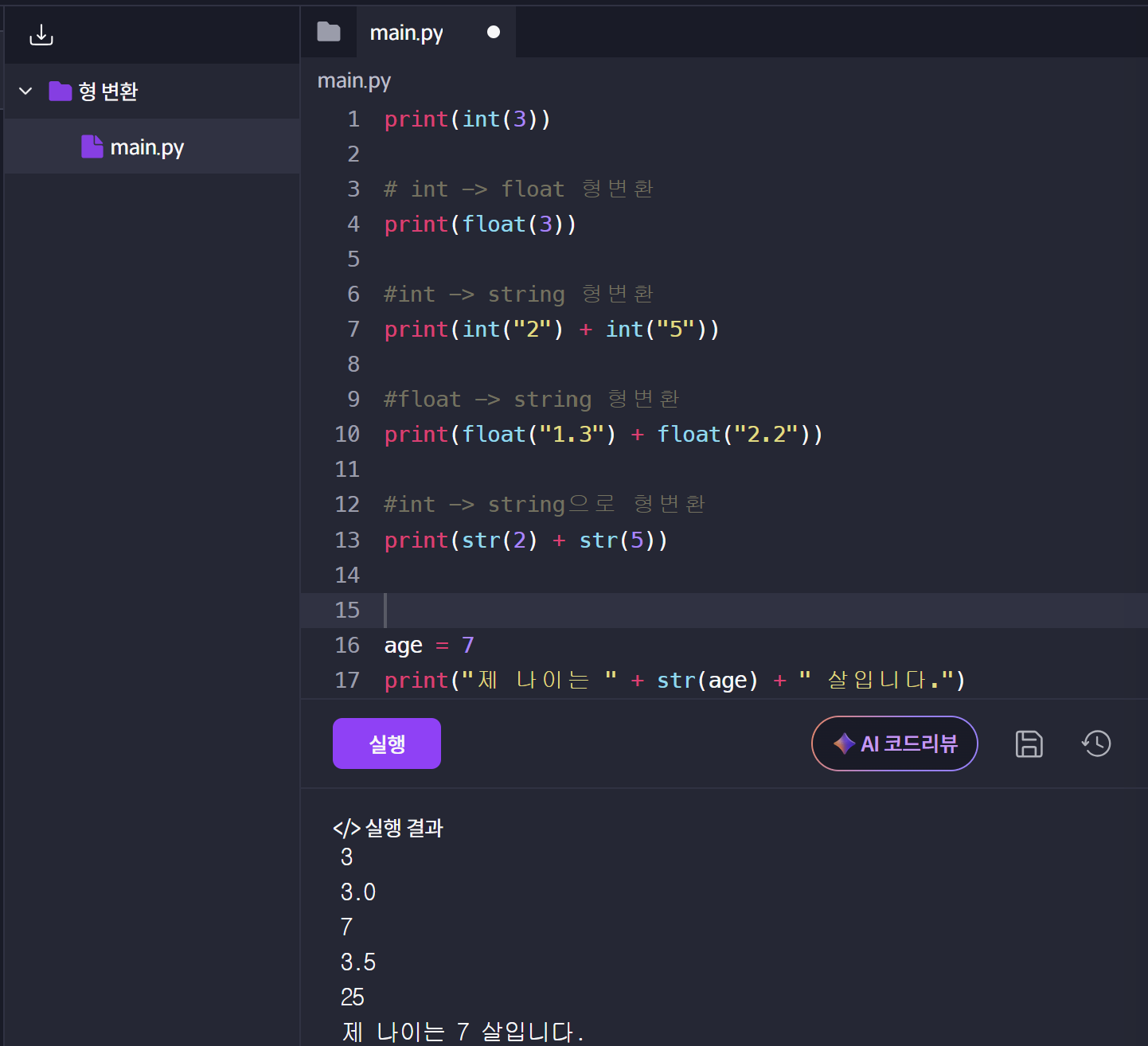Click line number 1 in the gutter
The width and height of the screenshot is (1148, 1046).
tap(353, 119)
